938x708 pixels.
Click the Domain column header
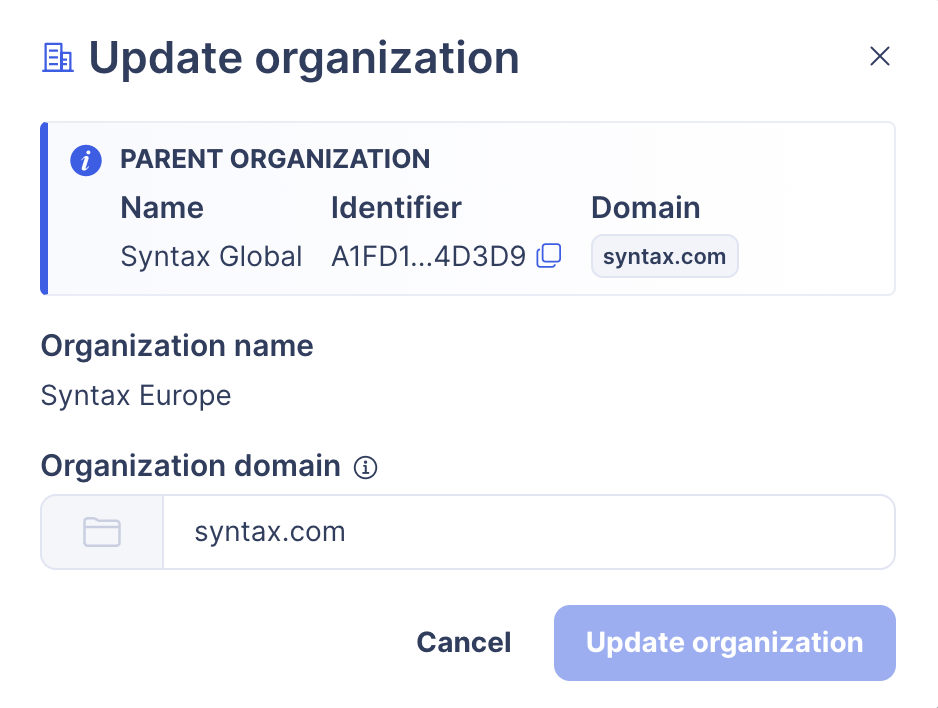[645, 208]
